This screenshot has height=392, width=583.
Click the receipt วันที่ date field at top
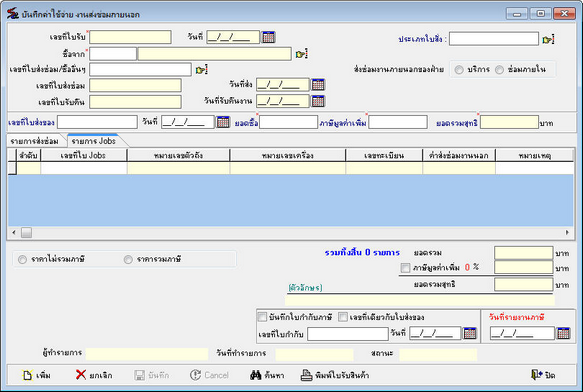tap(233, 37)
